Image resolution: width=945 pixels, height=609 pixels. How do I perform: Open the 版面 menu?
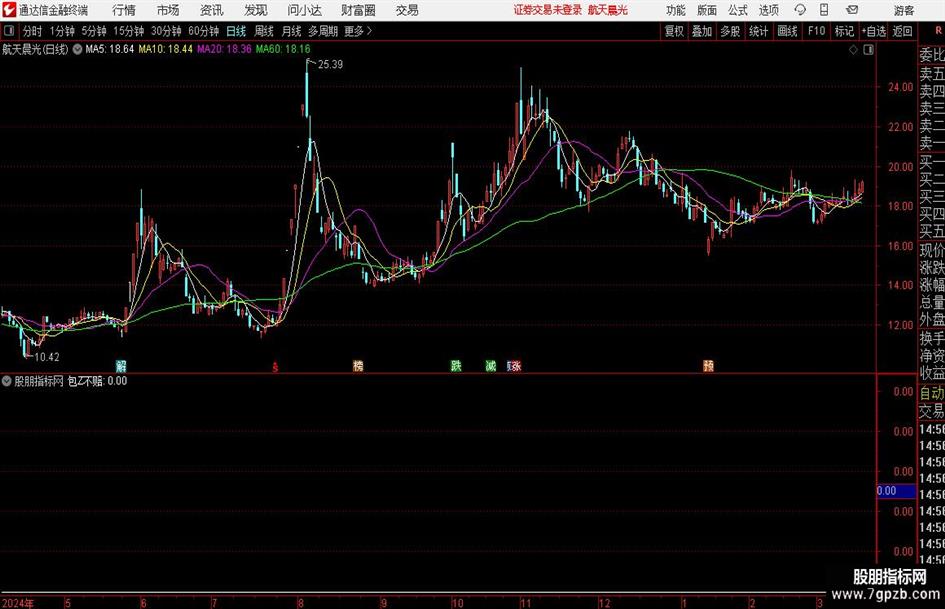pyautogui.click(x=707, y=10)
